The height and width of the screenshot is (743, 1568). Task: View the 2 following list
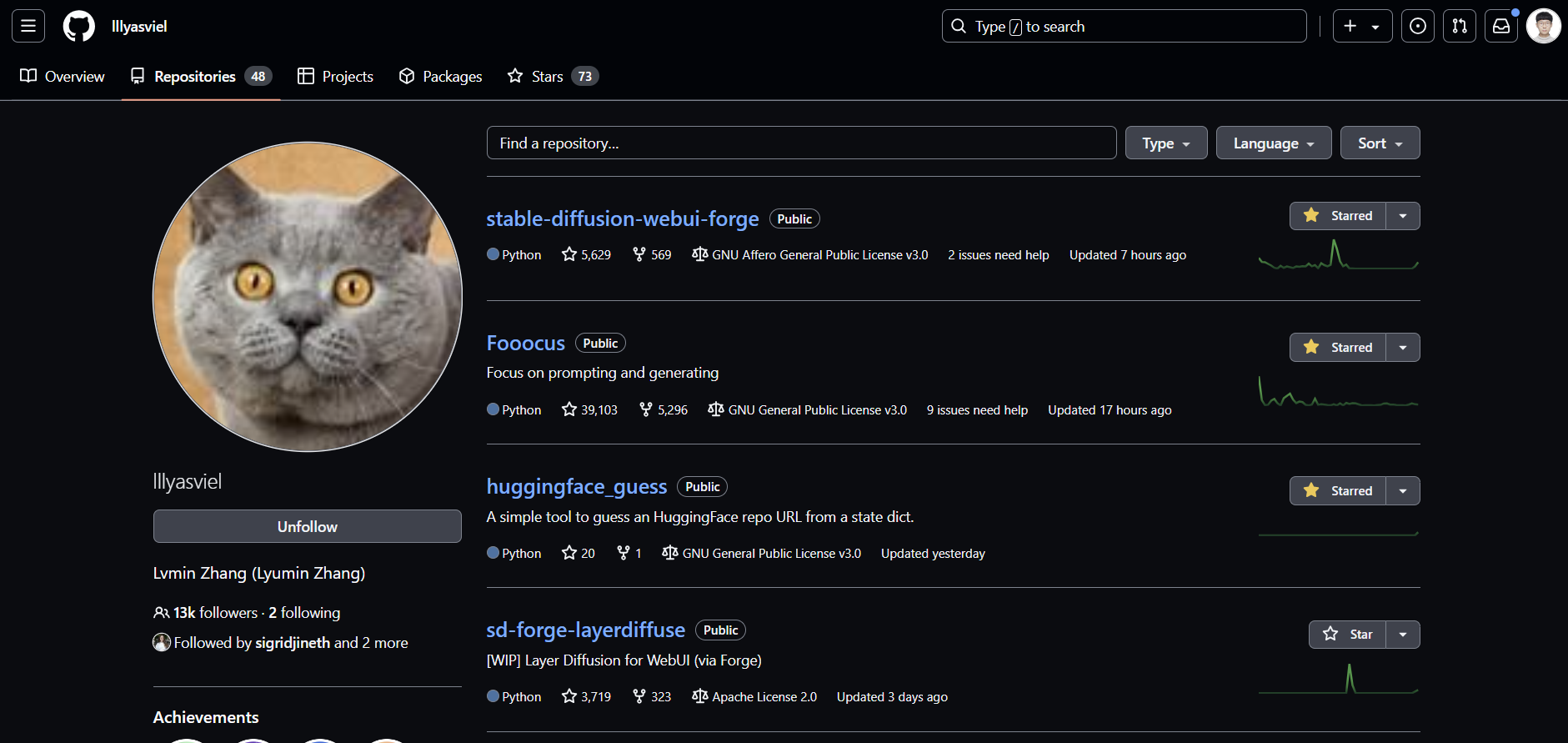pyautogui.click(x=304, y=613)
